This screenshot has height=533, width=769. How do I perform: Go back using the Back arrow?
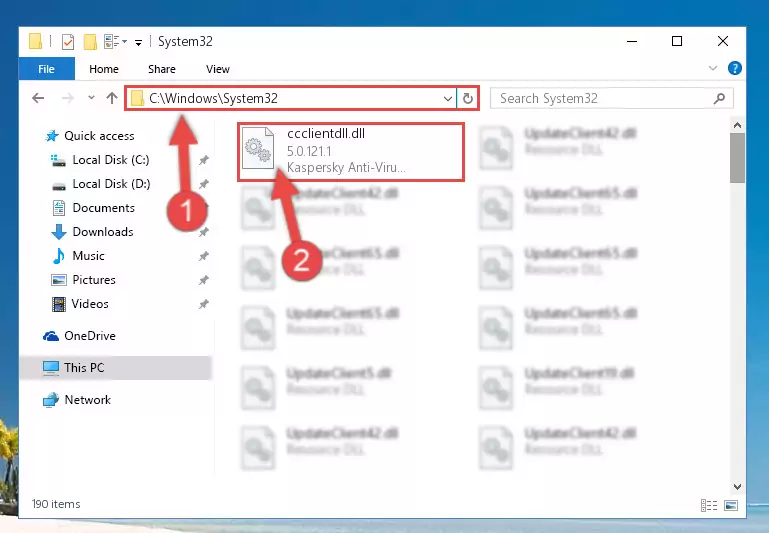pos(38,98)
